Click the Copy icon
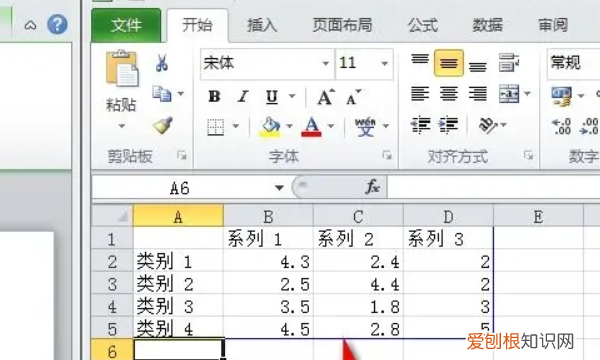Image resolution: width=600 pixels, height=360 pixels. (x=161, y=93)
